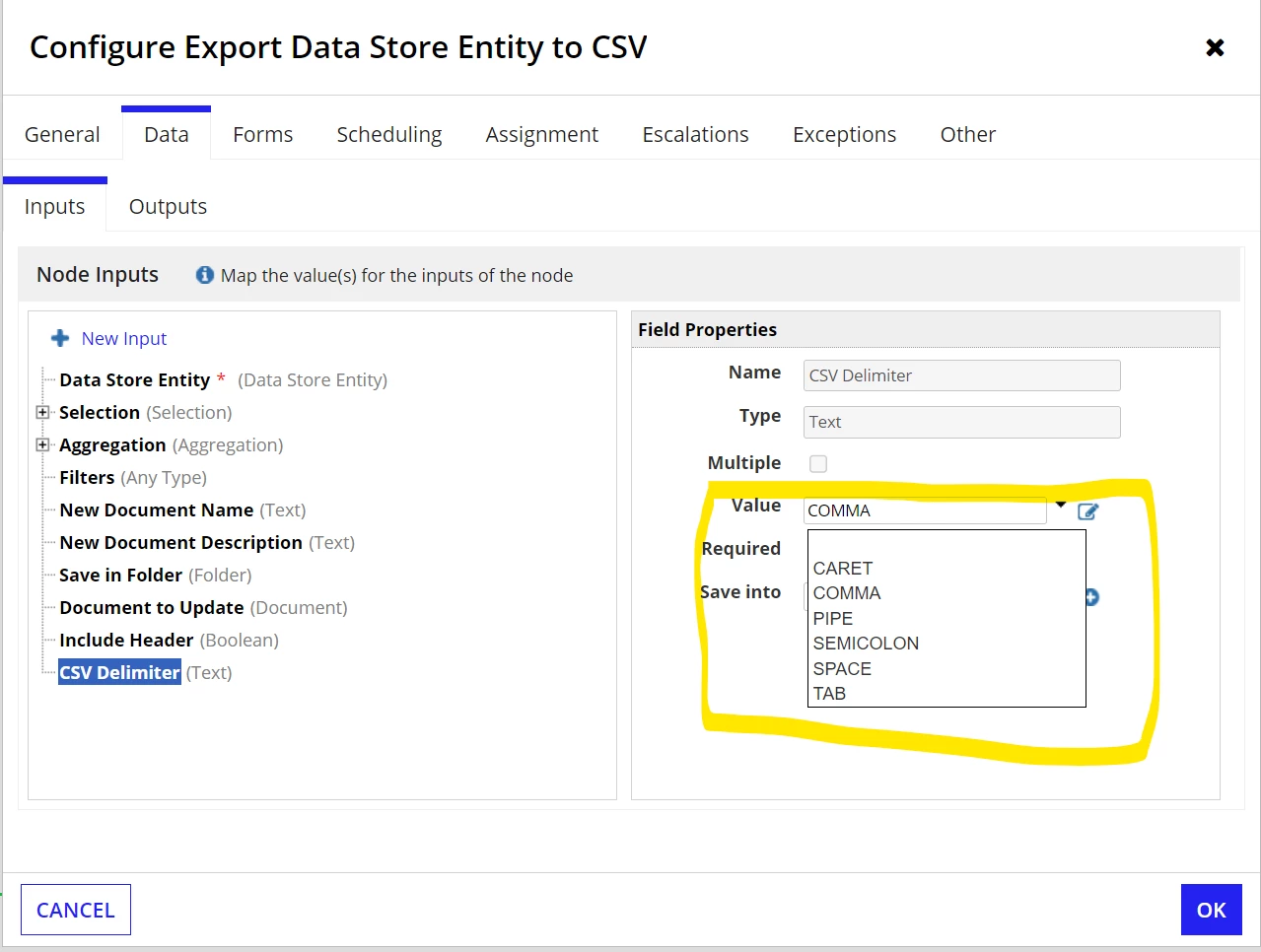
Task: Open the Escalations tab
Action: coord(695,134)
